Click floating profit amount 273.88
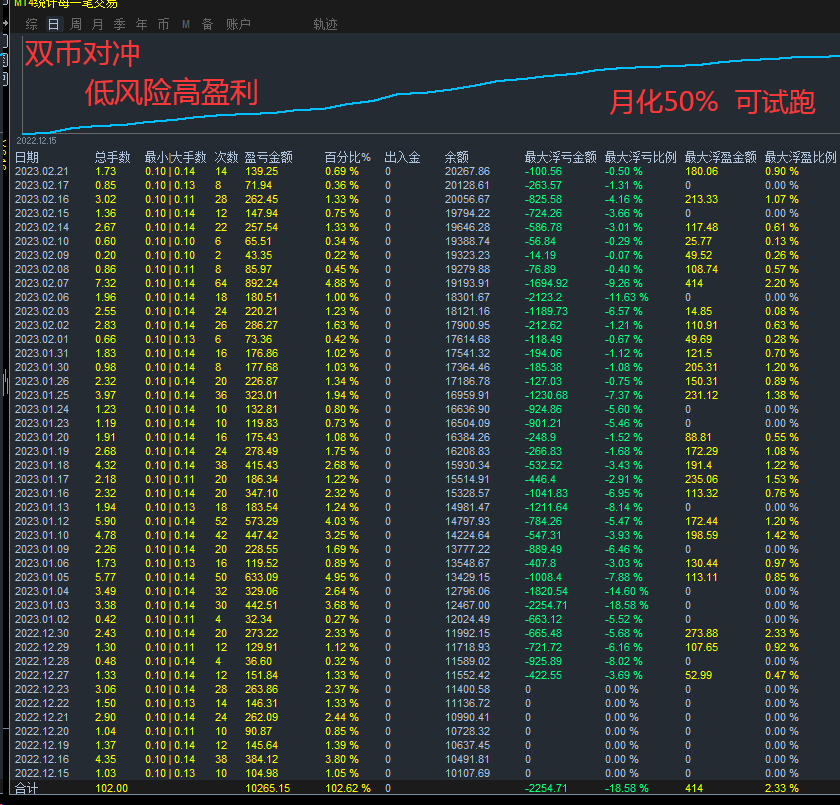Image resolution: width=840 pixels, height=805 pixels. tap(701, 633)
